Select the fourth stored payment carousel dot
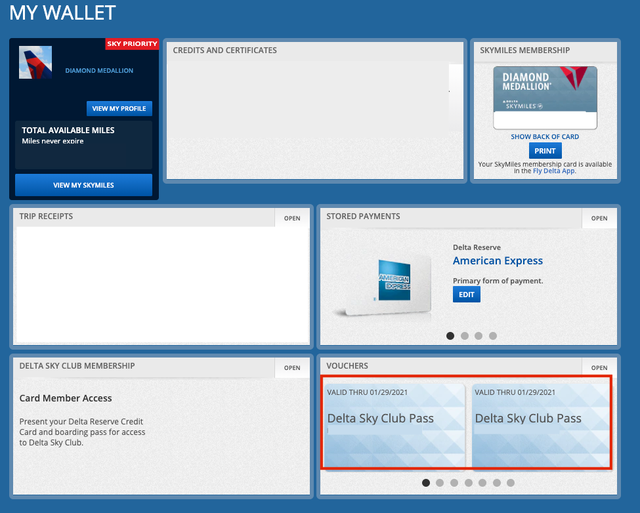 click(493, 335)
